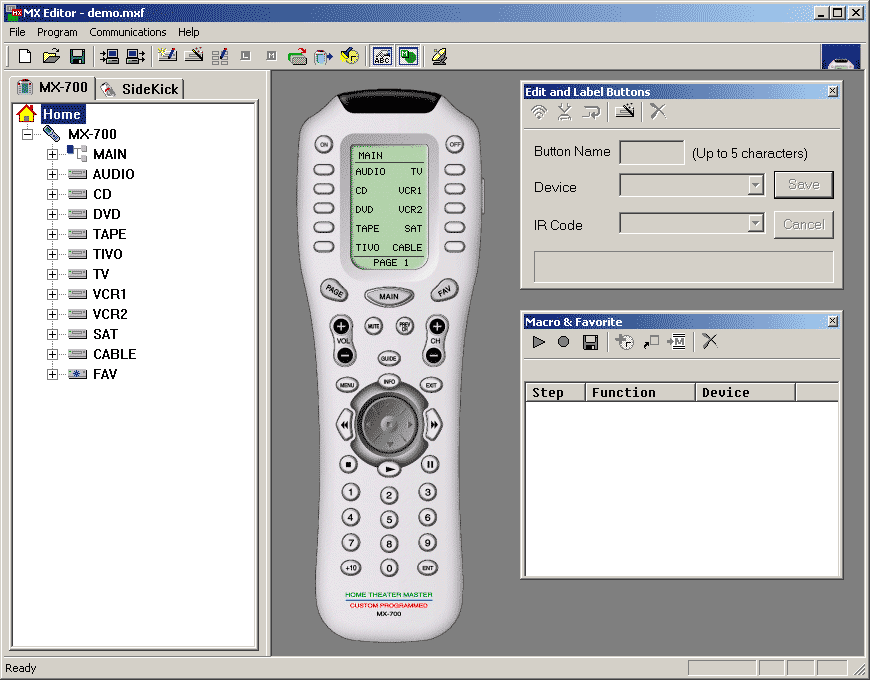The width and height of the screenshot is (870, 680).
Task: Collapse the MX-700 tree node
Action: pyautogui.click(x=27, y=134)
